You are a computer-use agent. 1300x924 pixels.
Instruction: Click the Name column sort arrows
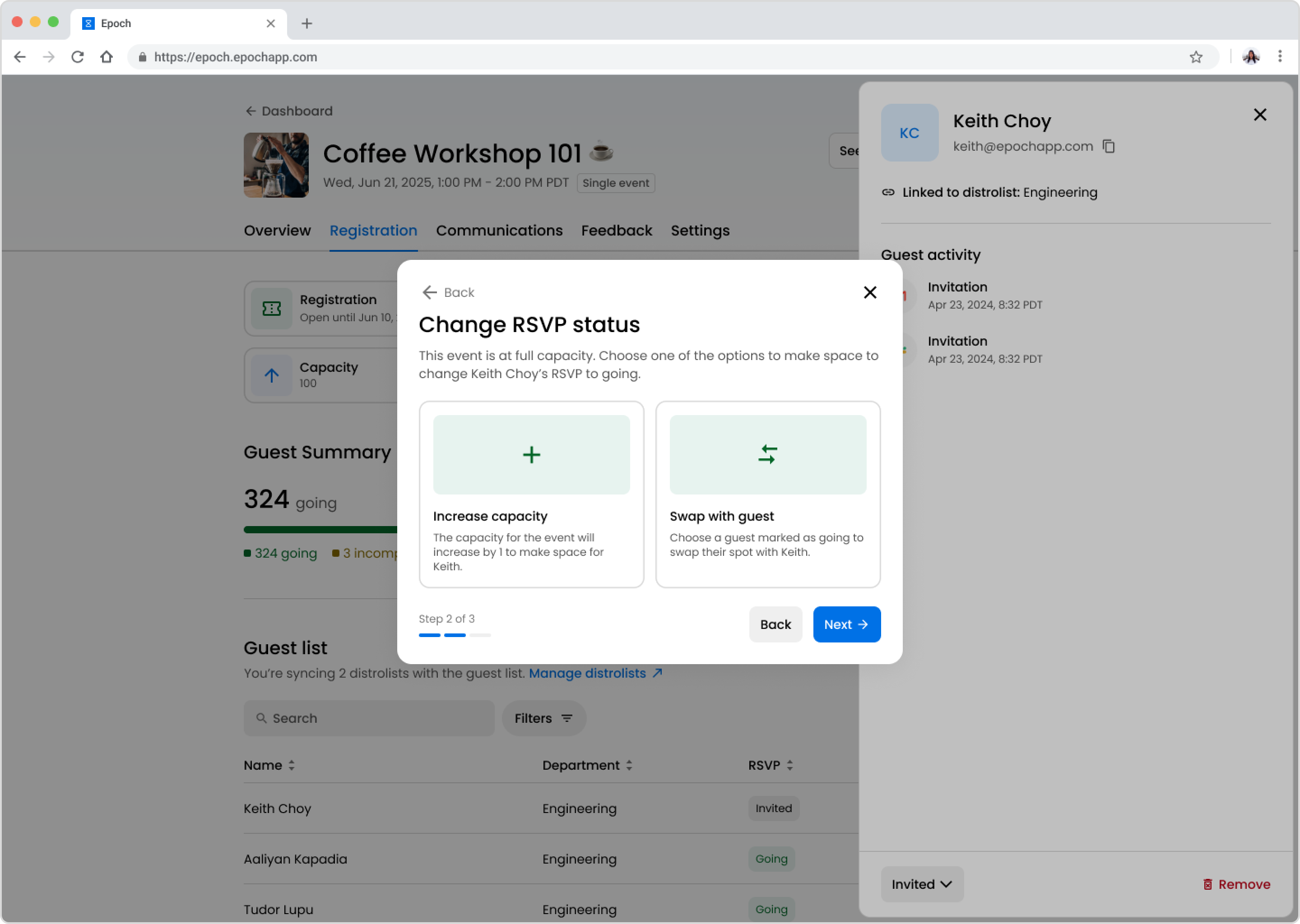pos(292,765)
